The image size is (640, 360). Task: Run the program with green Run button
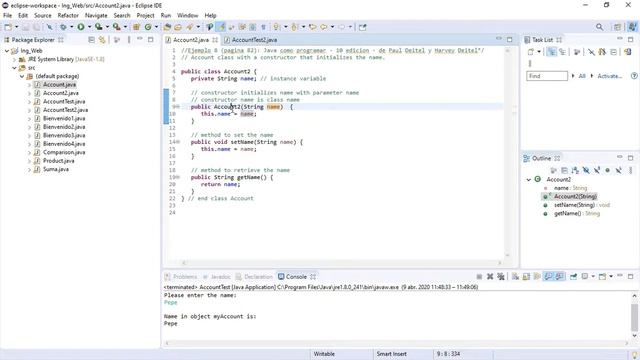tap(81, 27)
